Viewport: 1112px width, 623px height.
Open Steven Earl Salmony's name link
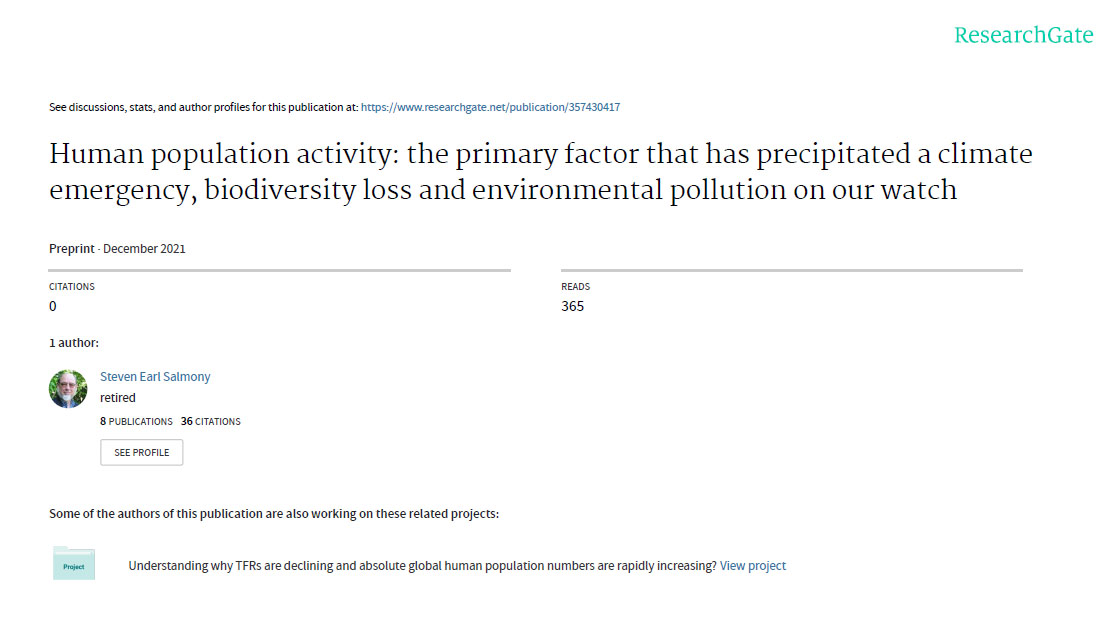pos(155,377)
